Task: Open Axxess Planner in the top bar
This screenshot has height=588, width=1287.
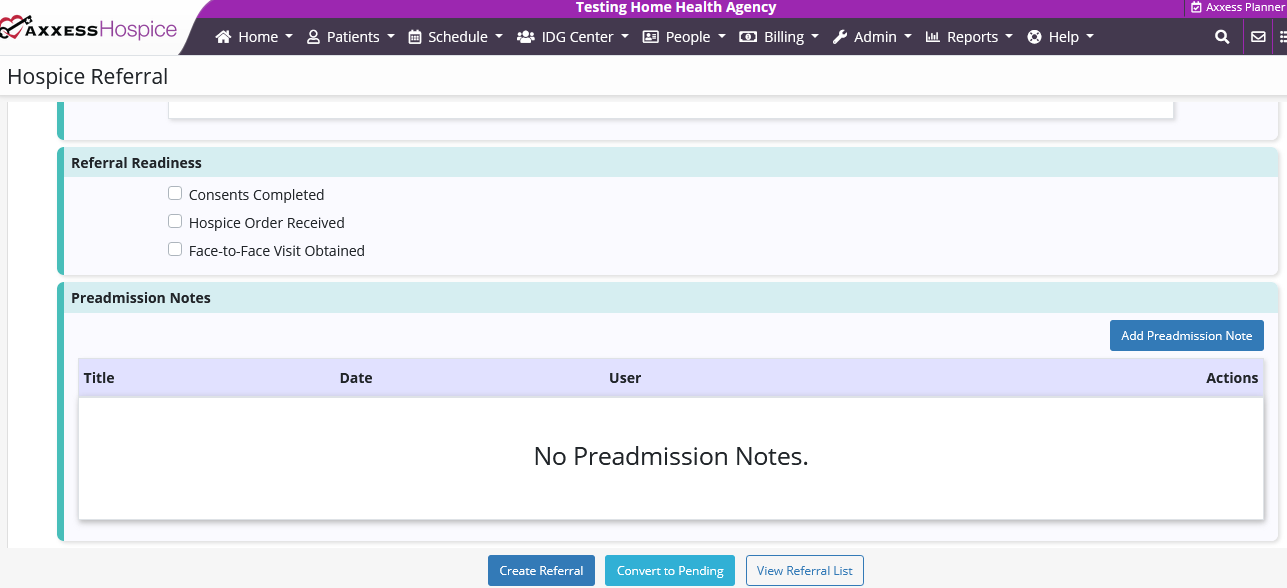Action: click(1237, 8)
